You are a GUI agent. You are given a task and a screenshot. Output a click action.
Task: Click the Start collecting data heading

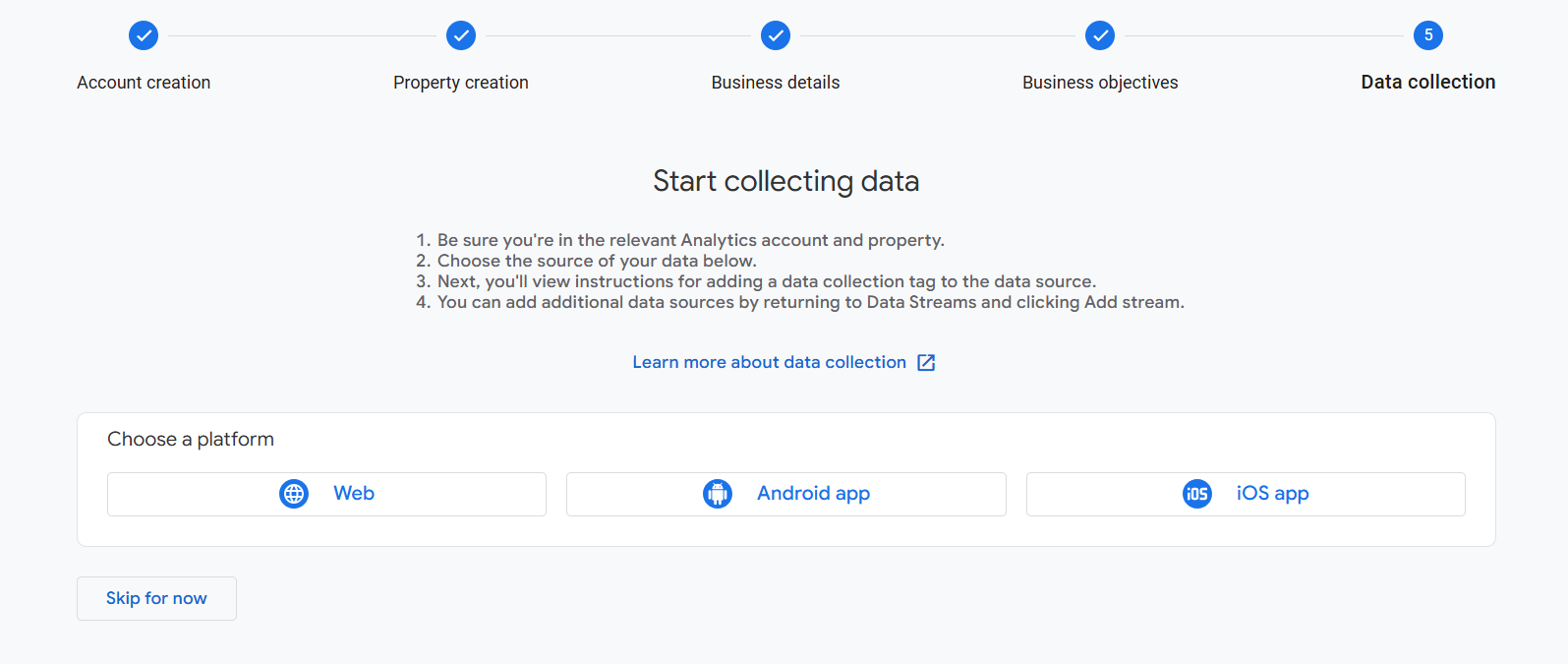click(785, 181)
